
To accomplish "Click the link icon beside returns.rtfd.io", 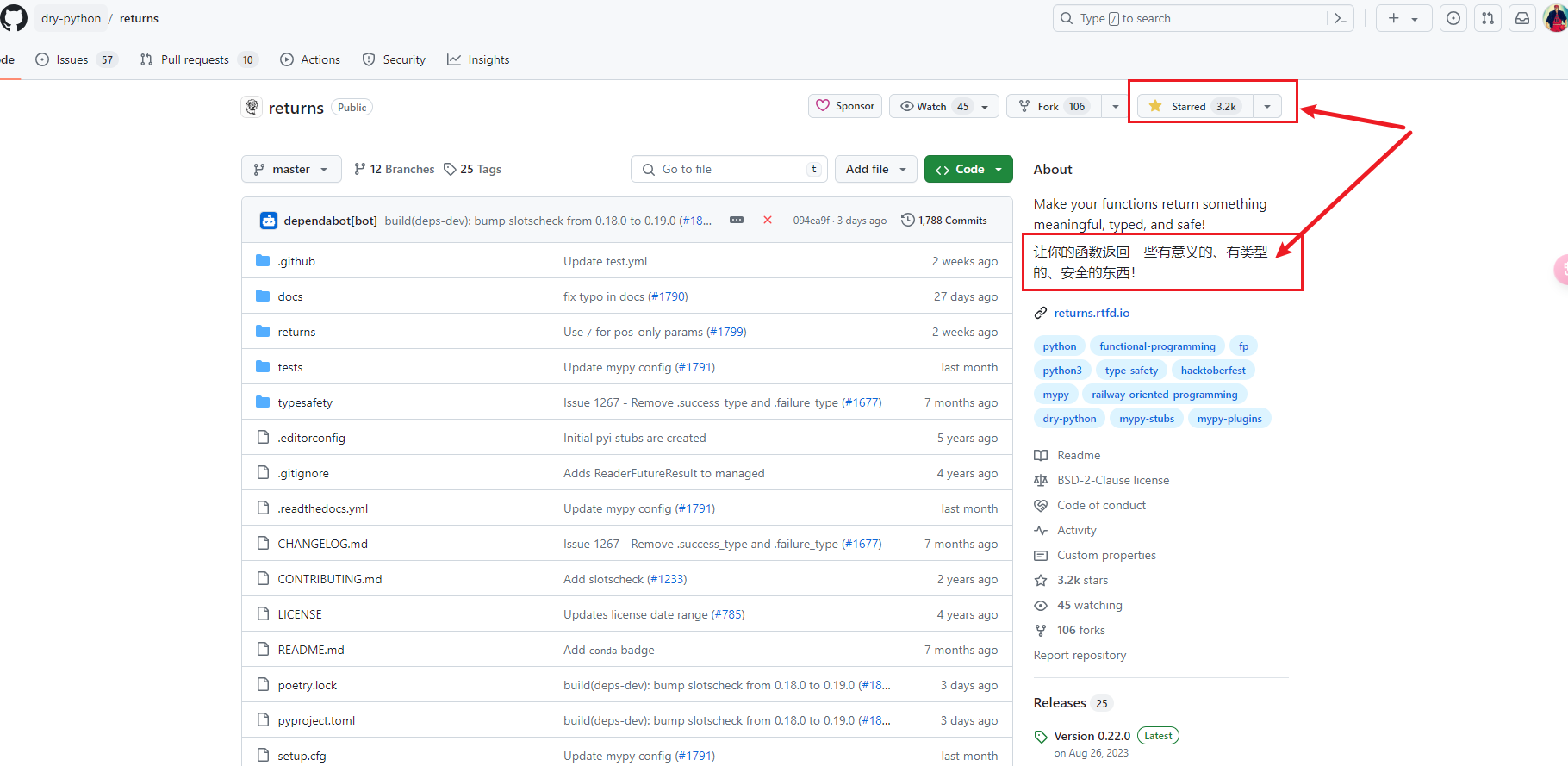I will coord(1041,313).
